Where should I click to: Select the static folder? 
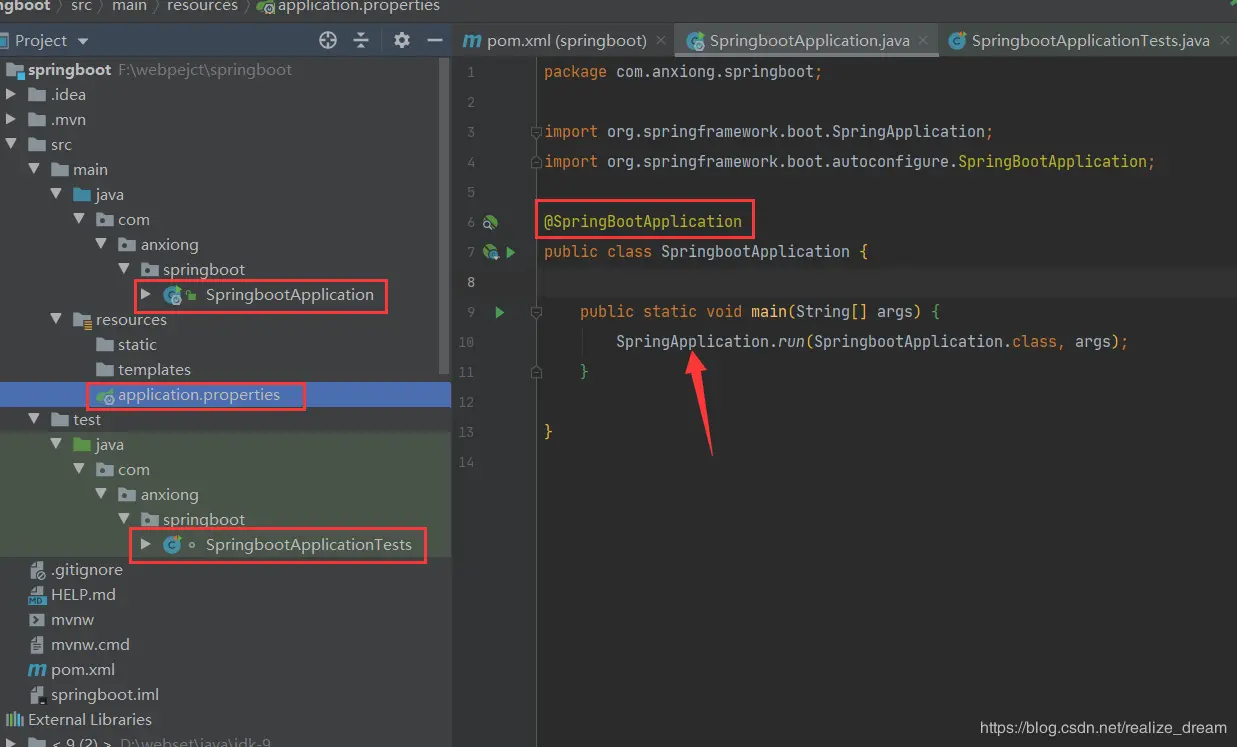(137, 345)
